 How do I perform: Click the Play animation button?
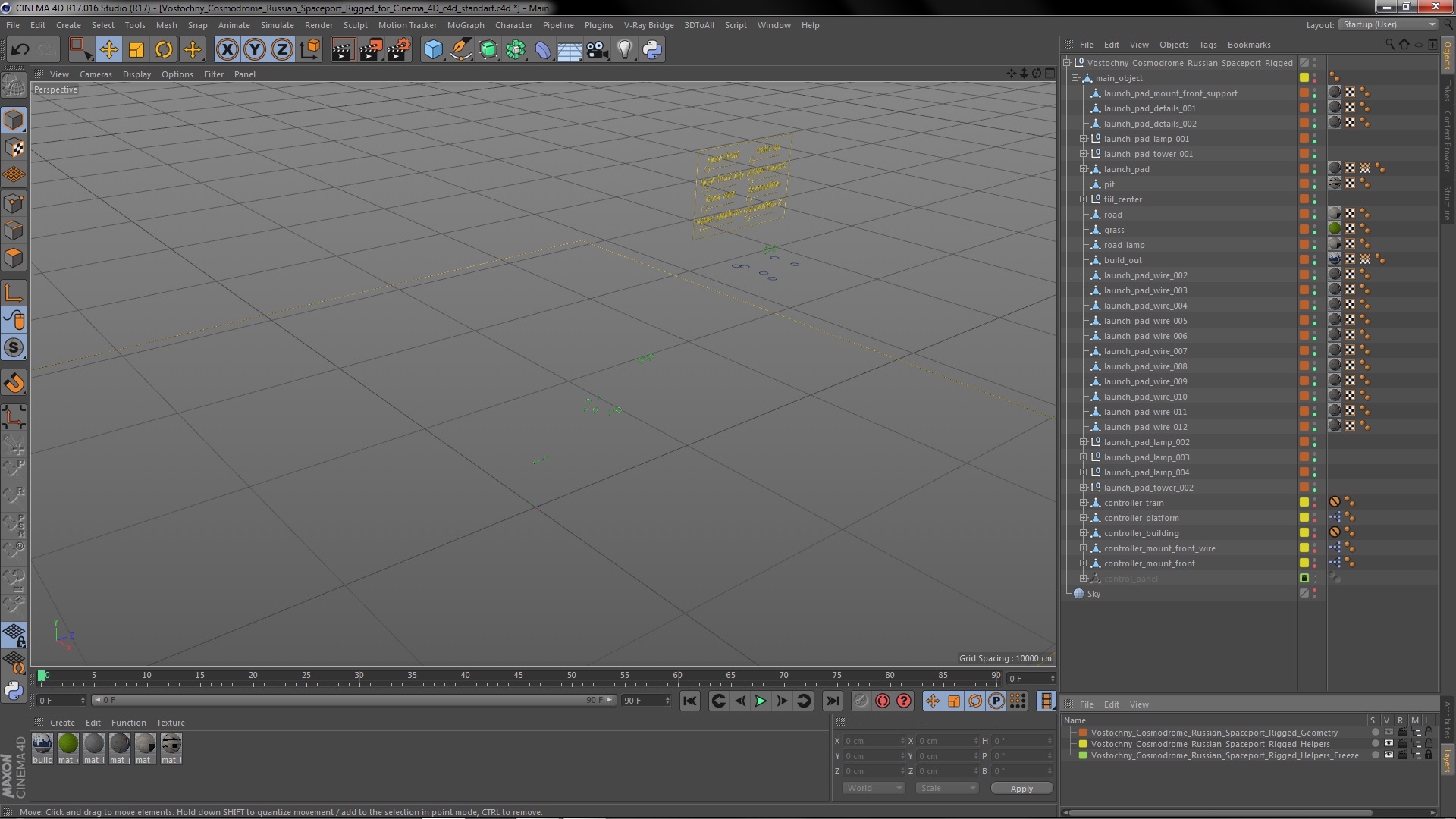(762, 700)
